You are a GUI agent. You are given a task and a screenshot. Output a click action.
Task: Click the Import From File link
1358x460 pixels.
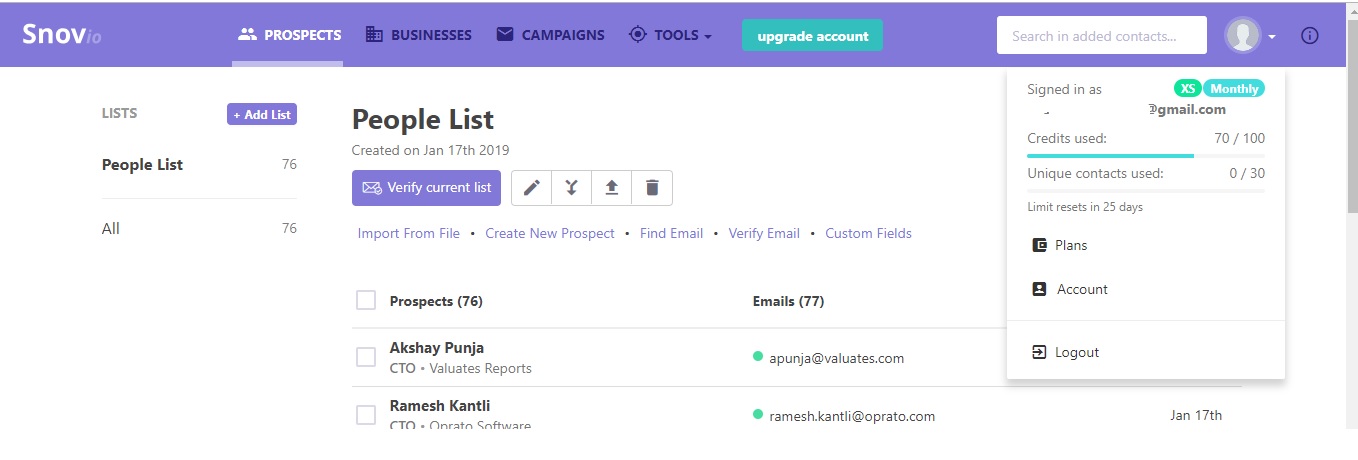(x=409, y=233)
